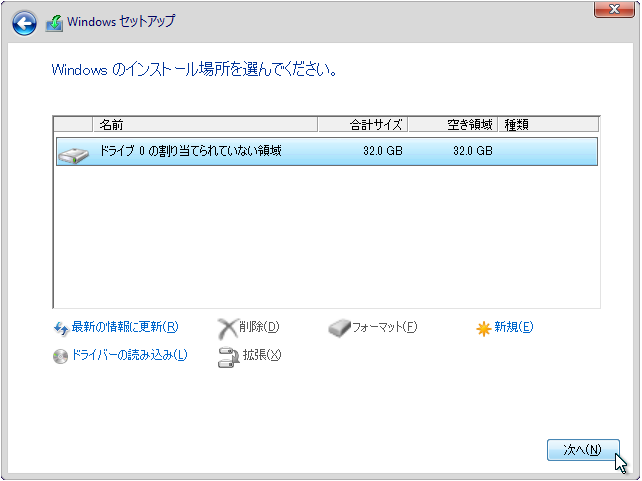
Task: Open ドライバーの読み込み(L) link
Action: click(x=129, y=355)
